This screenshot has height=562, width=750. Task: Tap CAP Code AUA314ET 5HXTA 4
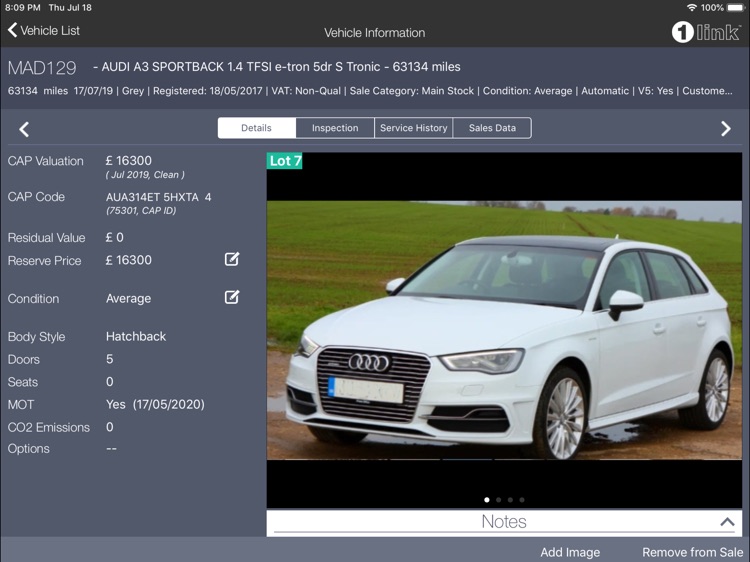(x=158, y=197)
